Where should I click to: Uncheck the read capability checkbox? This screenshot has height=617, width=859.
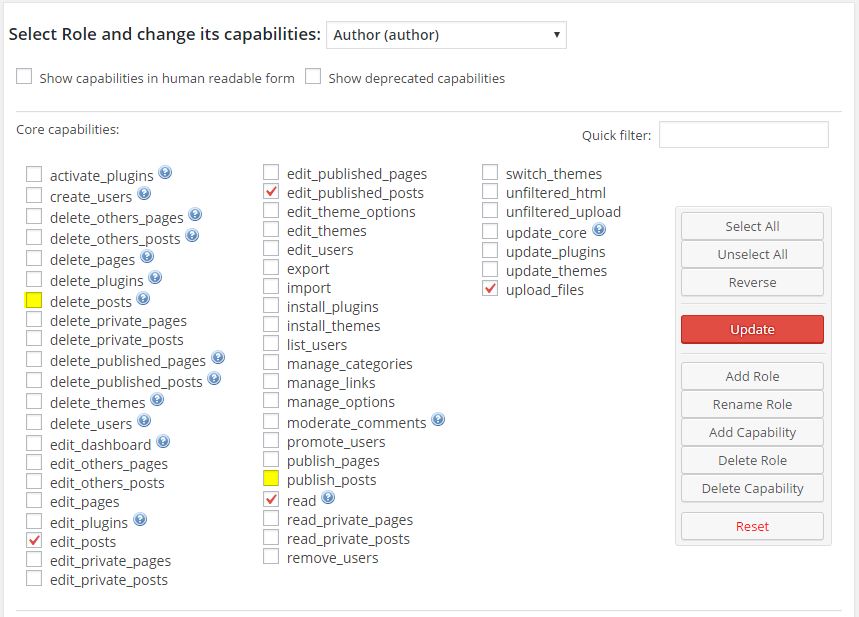click(x=271, y=499)
